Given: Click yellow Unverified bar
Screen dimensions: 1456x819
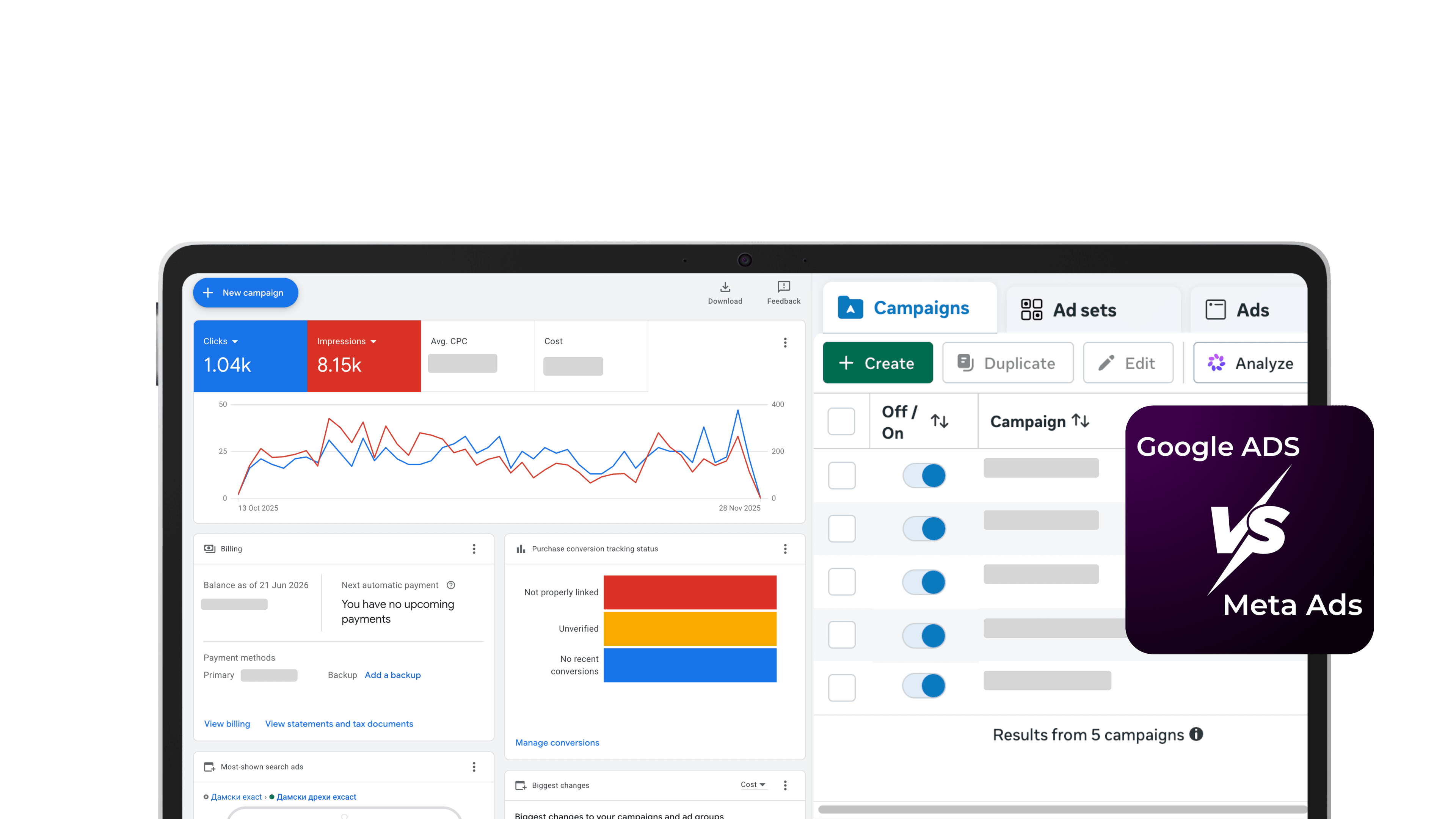Looking at the screenshot, I should pyautogui.click(x=690, y=629).
